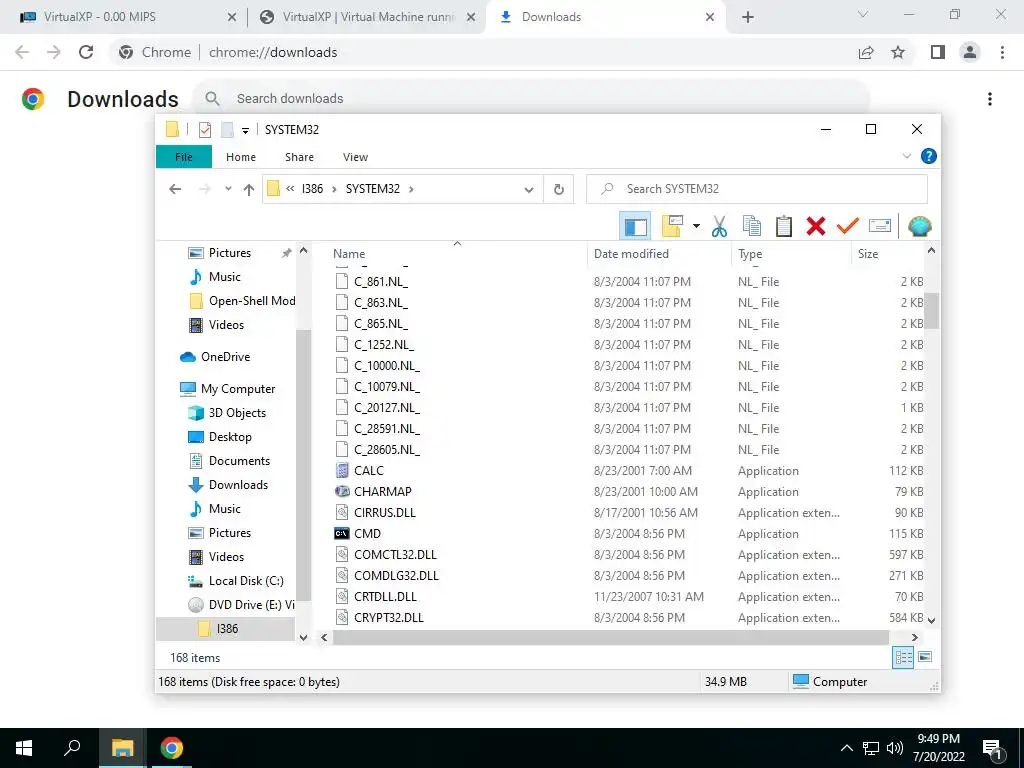Open the Home ribbon tab
This screenshot has width=1024, height=768.
tap(240, 157)
